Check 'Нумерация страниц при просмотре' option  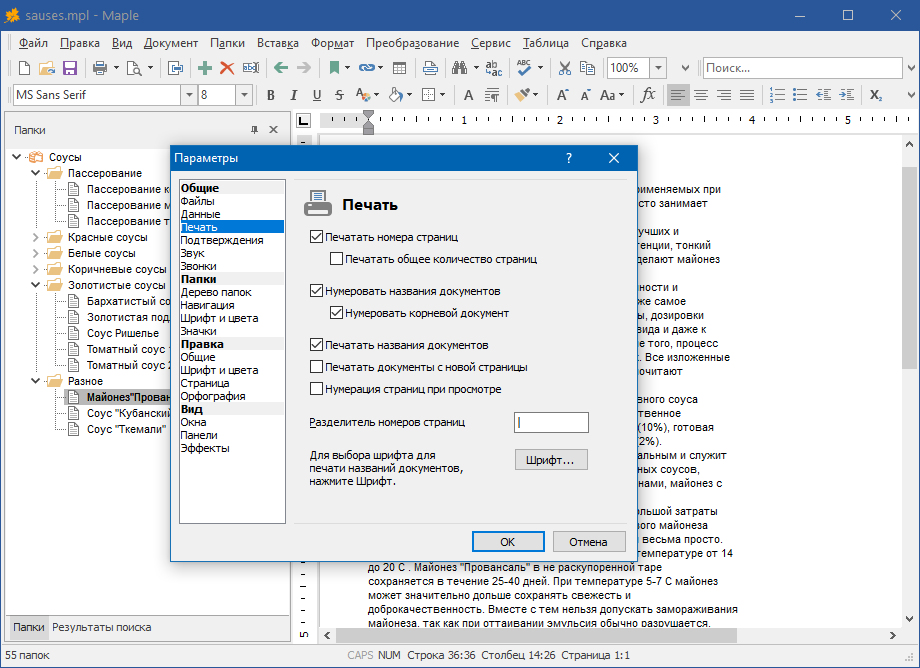pyautogui.click(x=317, y=389)
